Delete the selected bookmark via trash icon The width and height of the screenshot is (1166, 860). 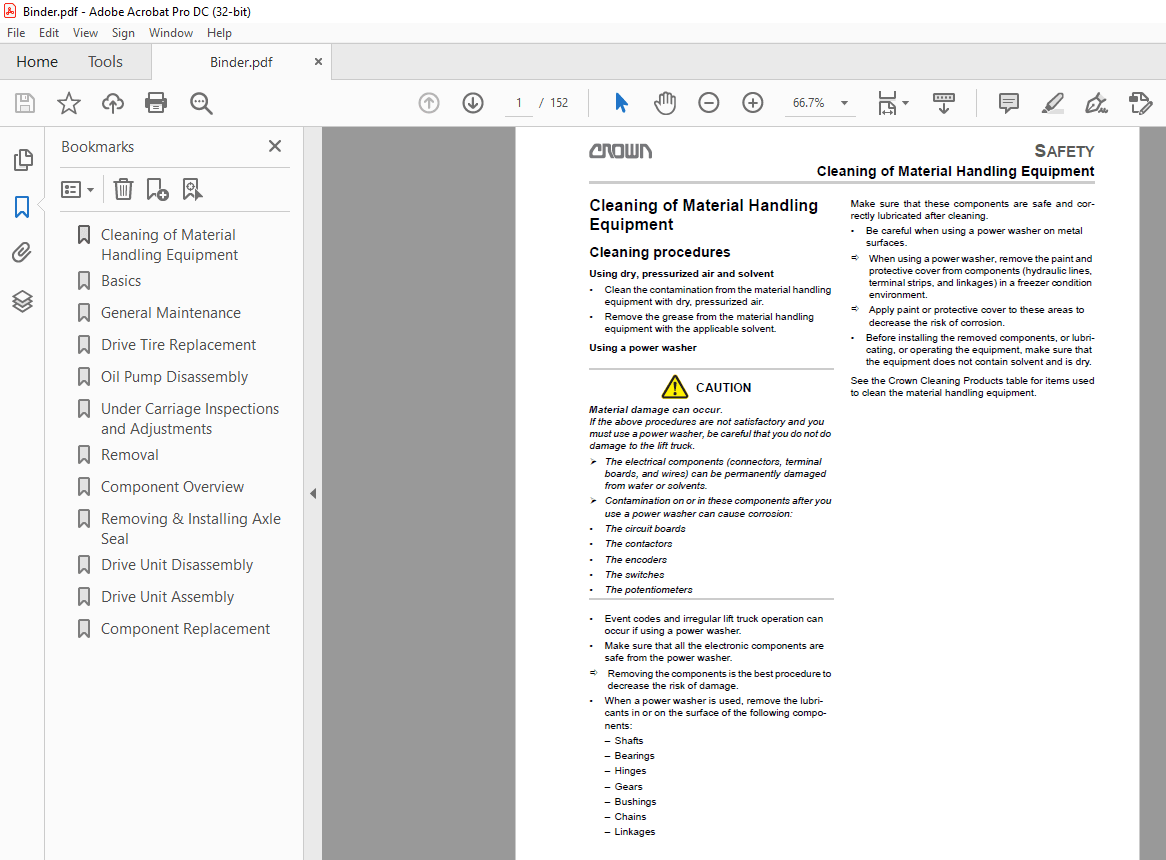click(123, 189)
